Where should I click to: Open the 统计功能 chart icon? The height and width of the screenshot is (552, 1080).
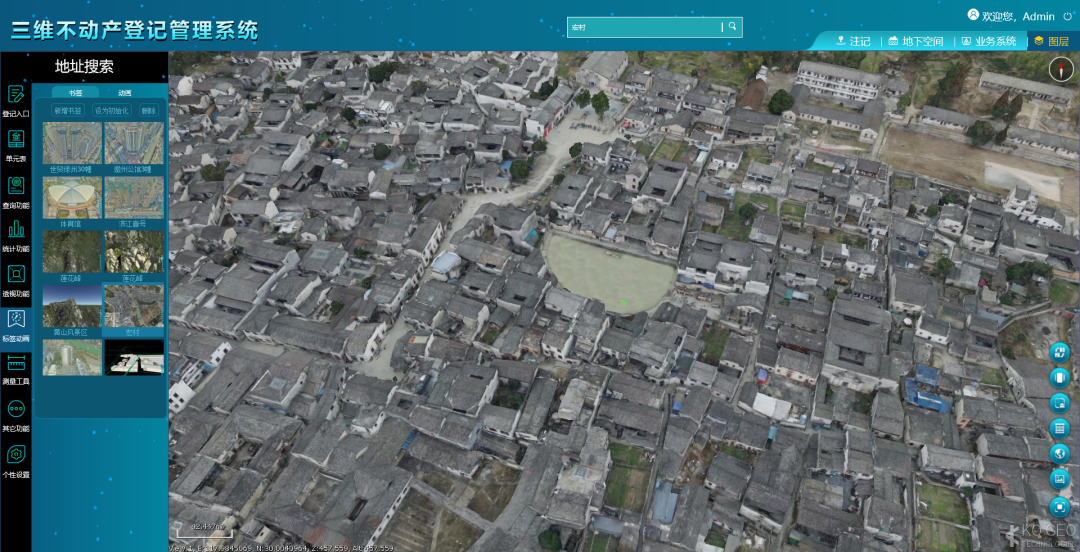point(16,229)
